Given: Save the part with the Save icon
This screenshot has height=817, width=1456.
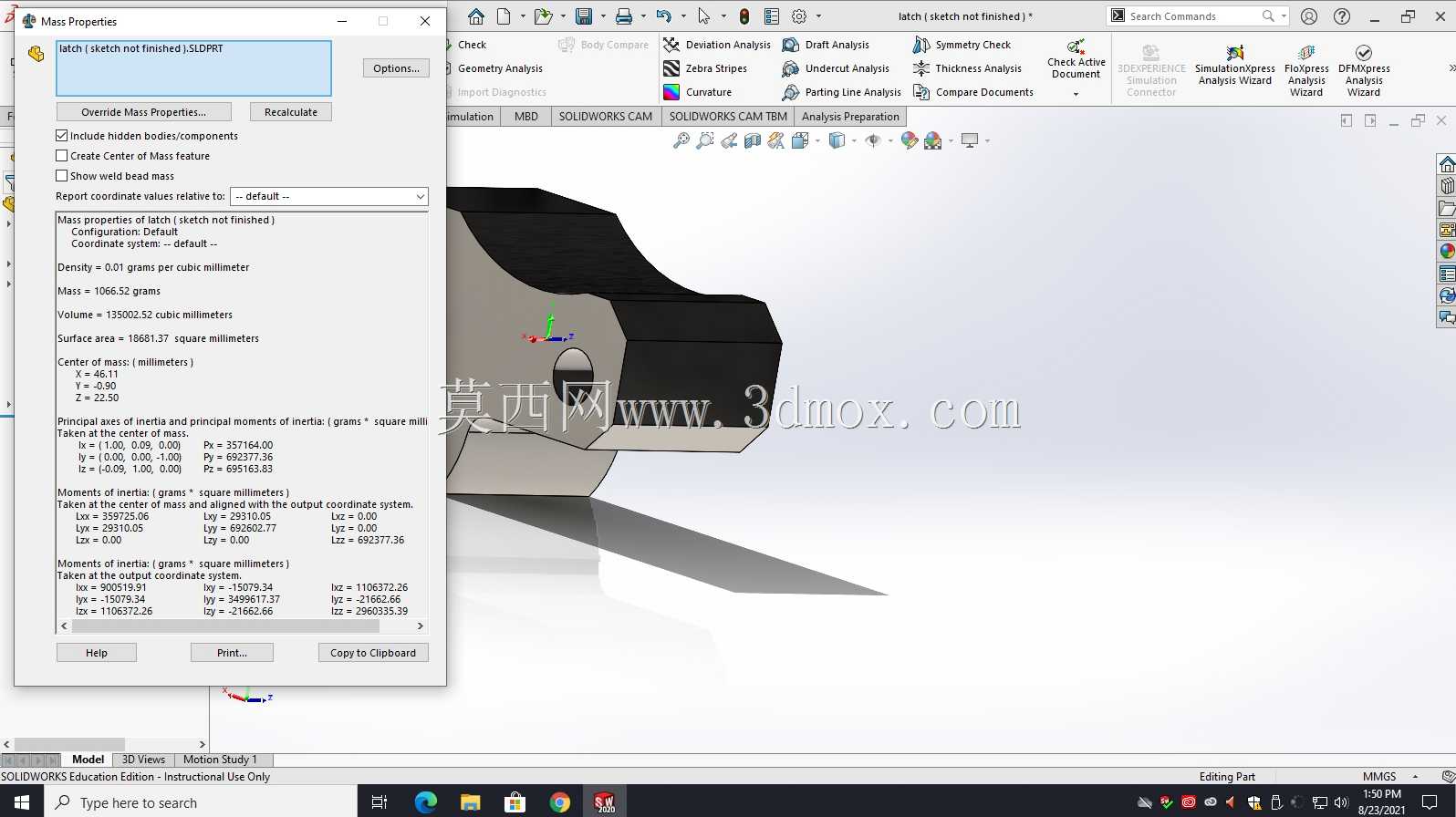Looking at the screenshot, I should pos(584,16).
